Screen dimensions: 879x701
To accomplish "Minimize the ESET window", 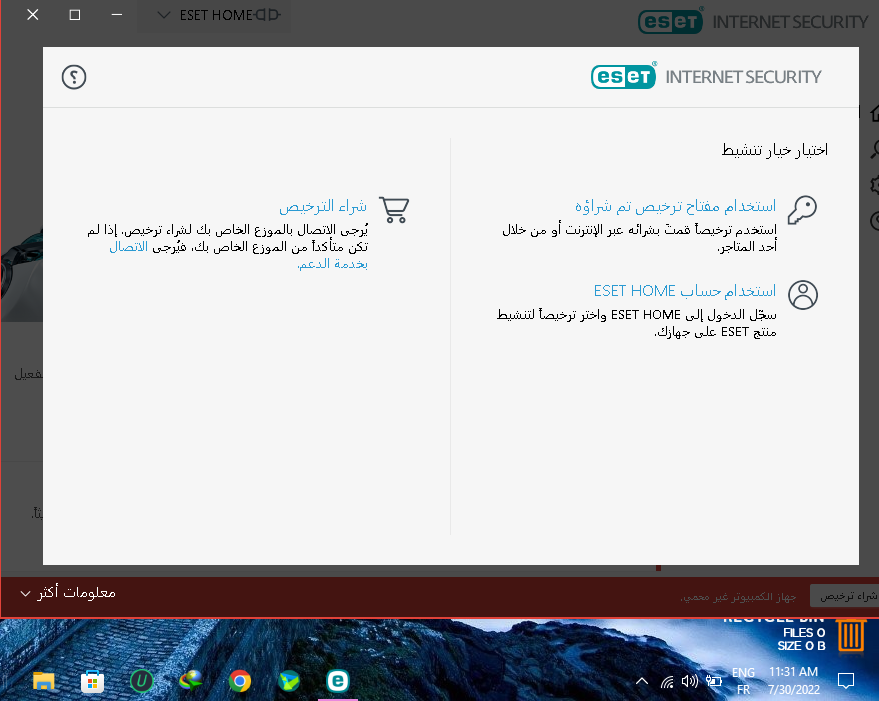I will [117, 15].
